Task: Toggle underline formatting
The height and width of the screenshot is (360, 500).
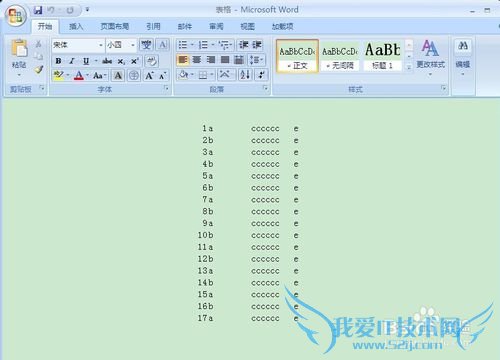Action: [86, 61]
